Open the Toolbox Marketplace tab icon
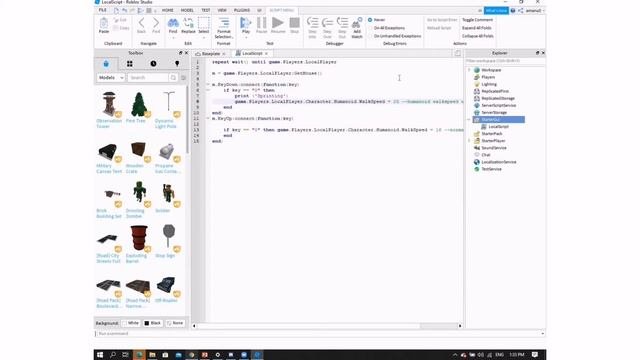Screen dimensions: 640x360 click(106, 64)
